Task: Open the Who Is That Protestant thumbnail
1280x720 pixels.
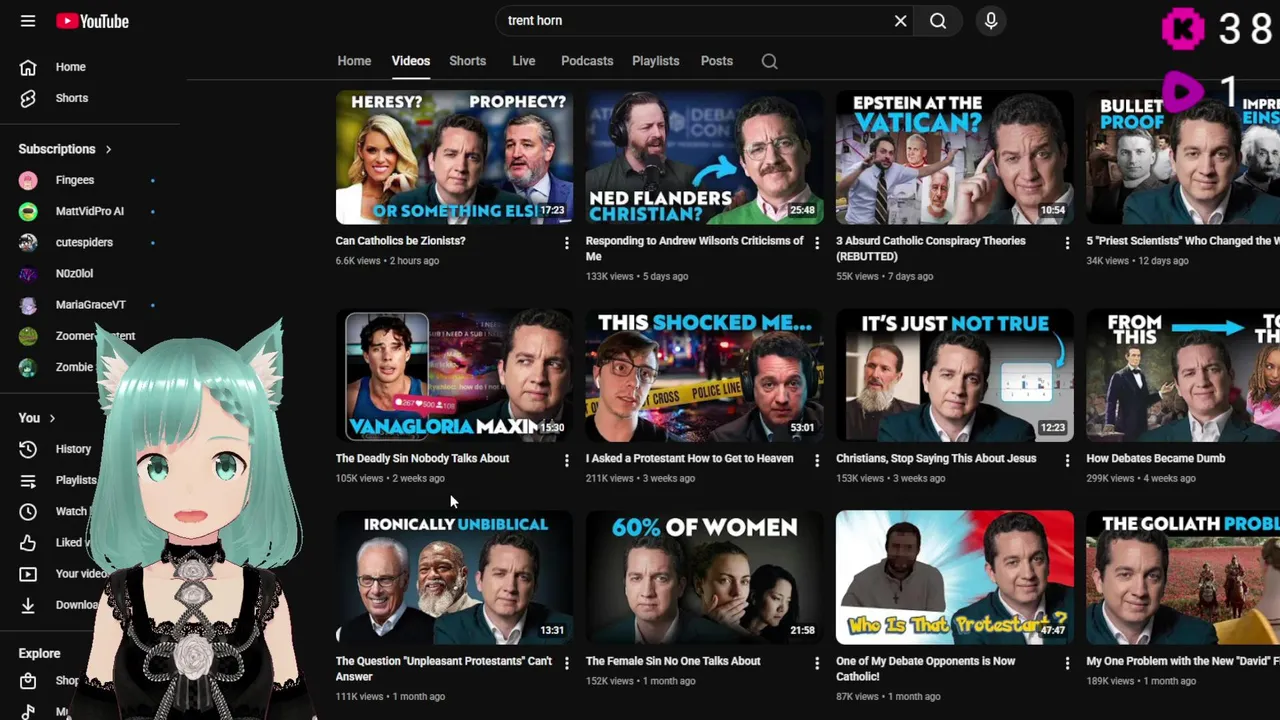Action: coord(955,578)
